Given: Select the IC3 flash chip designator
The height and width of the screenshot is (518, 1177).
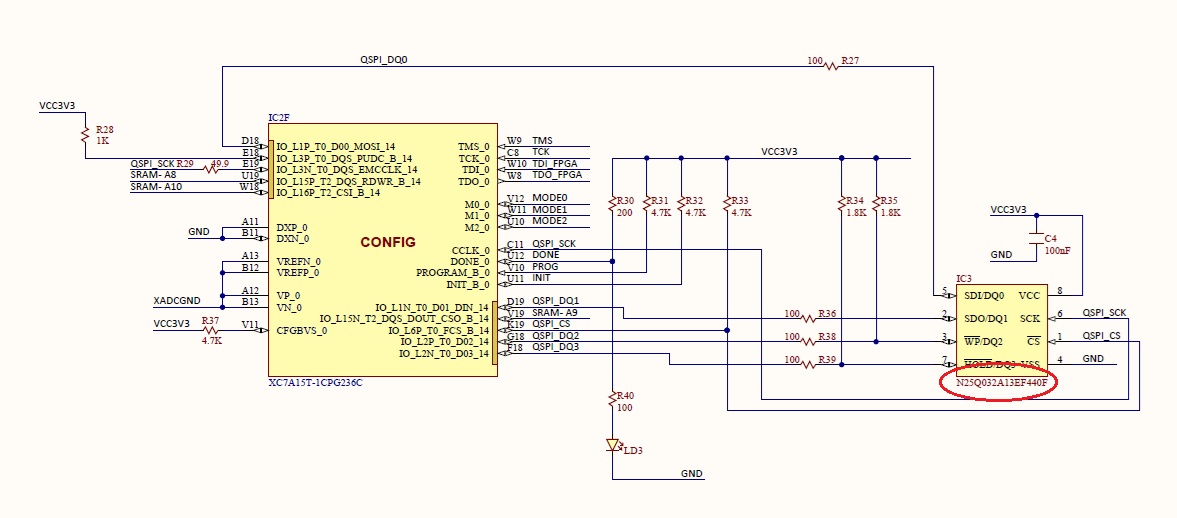Looking at the screenshot, I should (x=963, y=277).
